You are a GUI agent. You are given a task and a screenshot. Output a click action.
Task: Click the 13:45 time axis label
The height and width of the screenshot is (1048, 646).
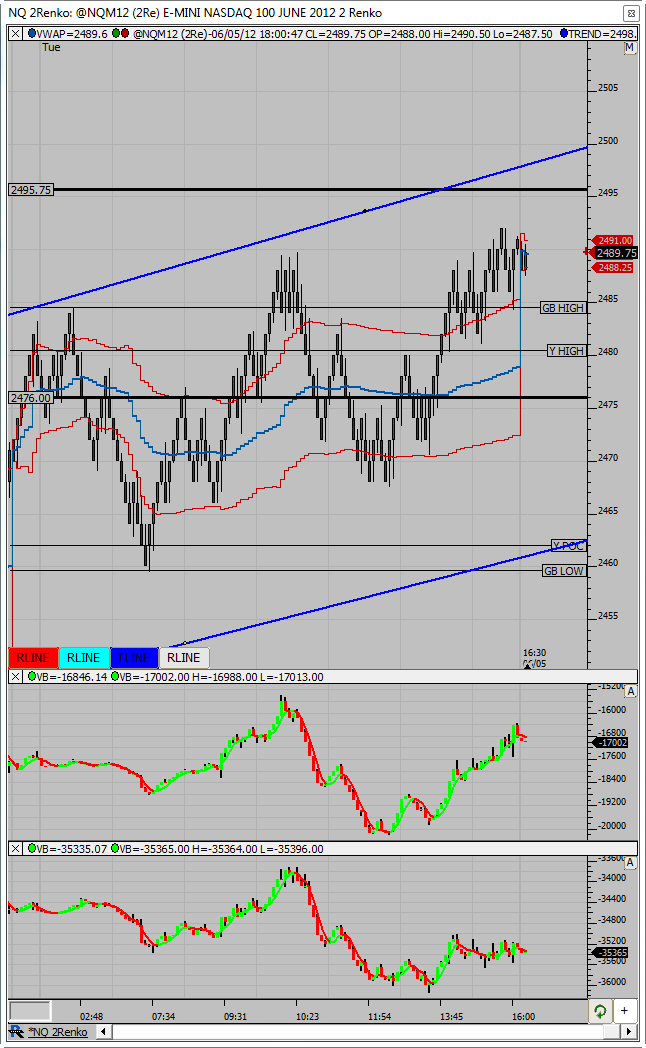click(452, 1017)
